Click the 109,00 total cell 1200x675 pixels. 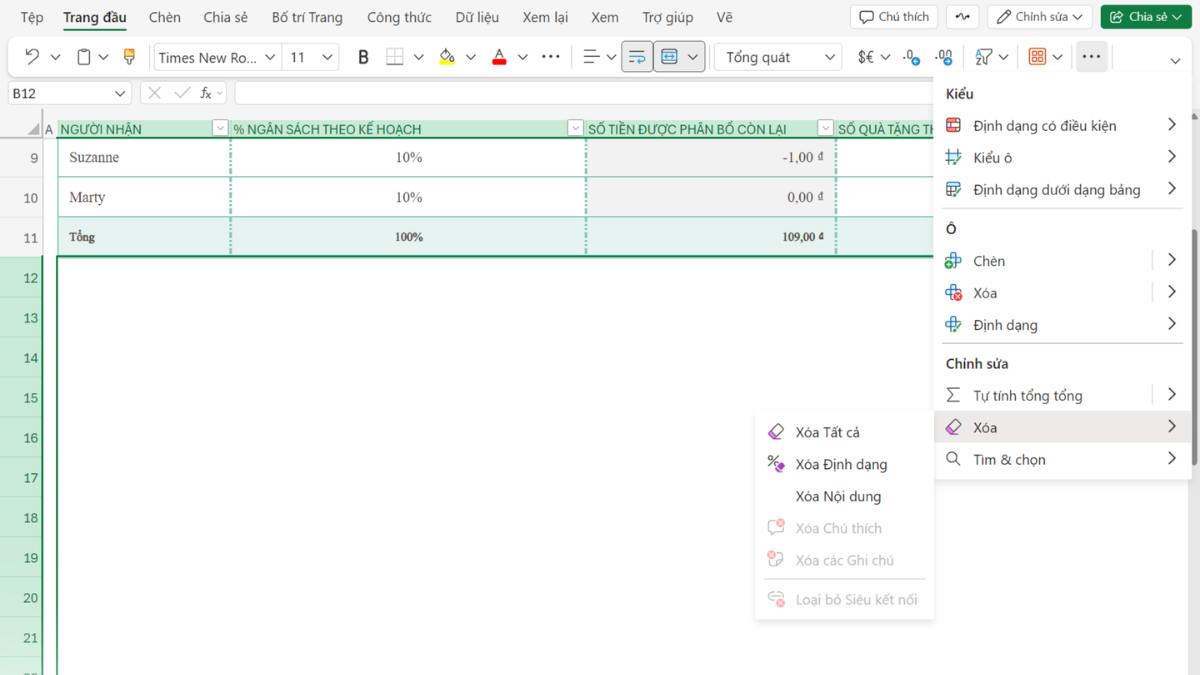(711, 237)
